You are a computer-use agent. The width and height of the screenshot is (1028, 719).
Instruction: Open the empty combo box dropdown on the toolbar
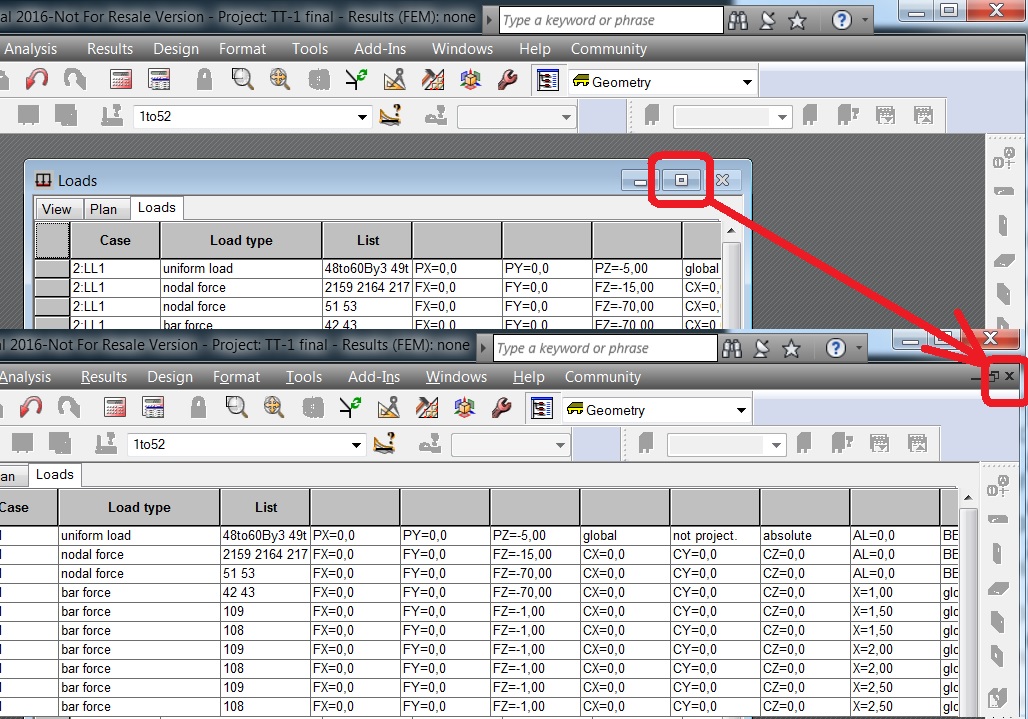[568, 116]
